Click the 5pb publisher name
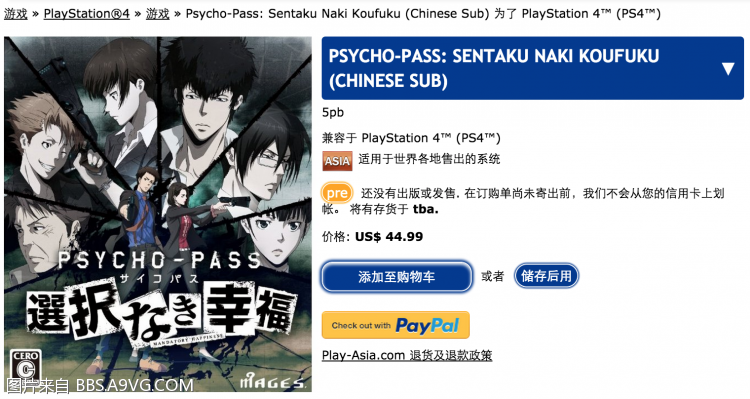The image size is (750, 399). [x=333, y=112]
